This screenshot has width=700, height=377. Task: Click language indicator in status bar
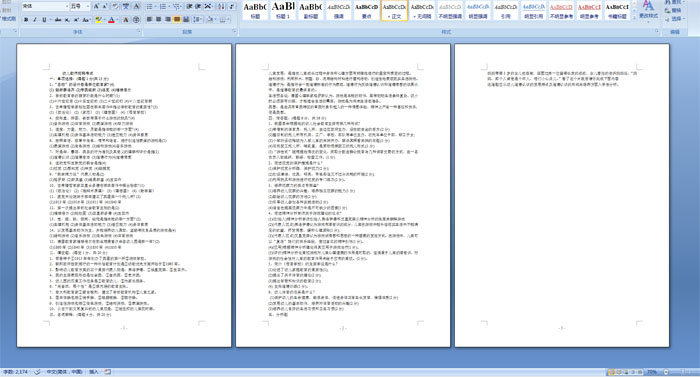(65, 372)
